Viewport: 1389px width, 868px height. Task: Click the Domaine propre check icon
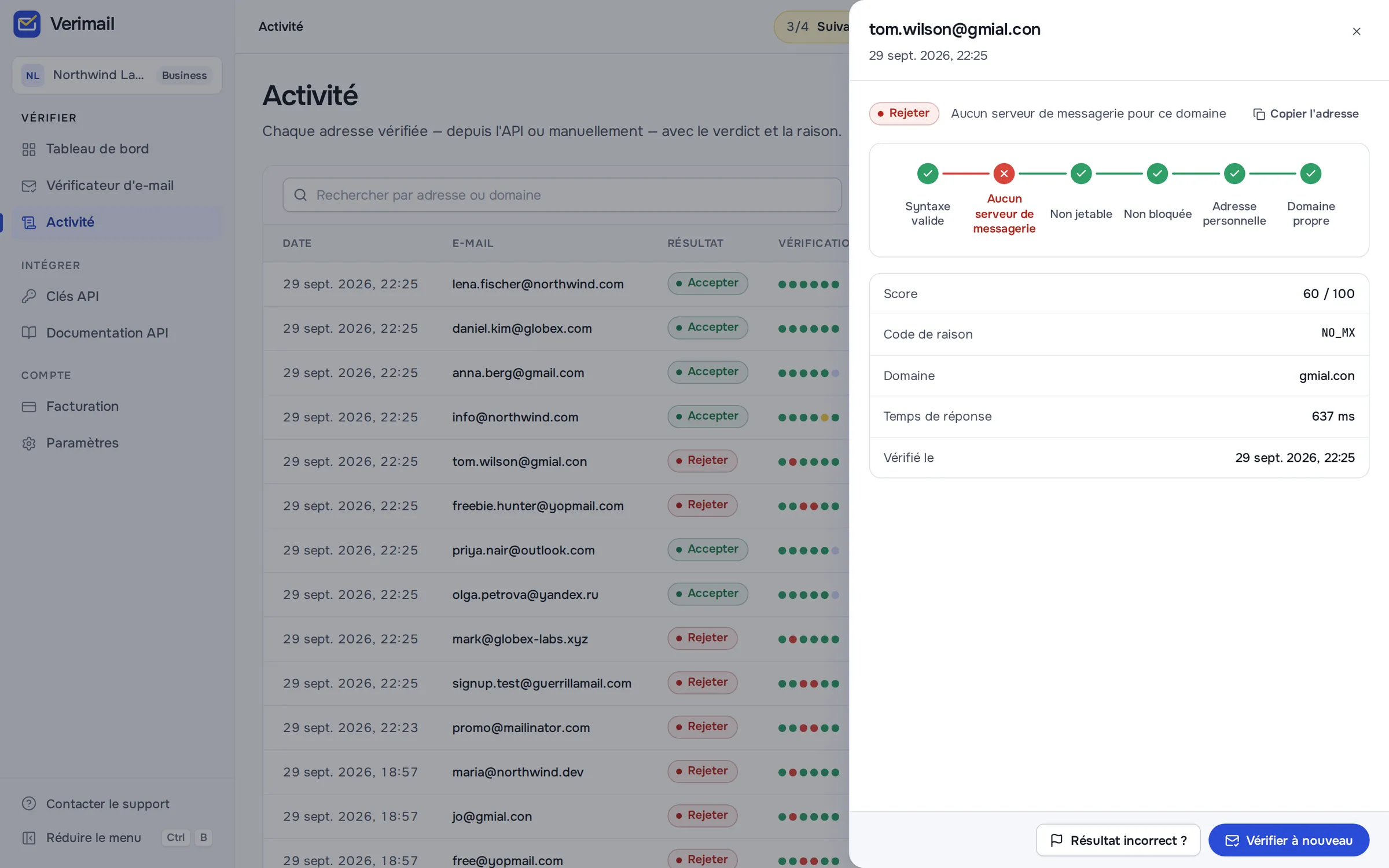1311,174
